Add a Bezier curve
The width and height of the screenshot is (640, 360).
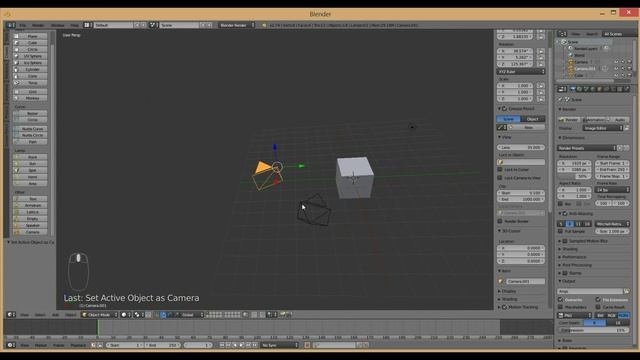tap(30, 113)
